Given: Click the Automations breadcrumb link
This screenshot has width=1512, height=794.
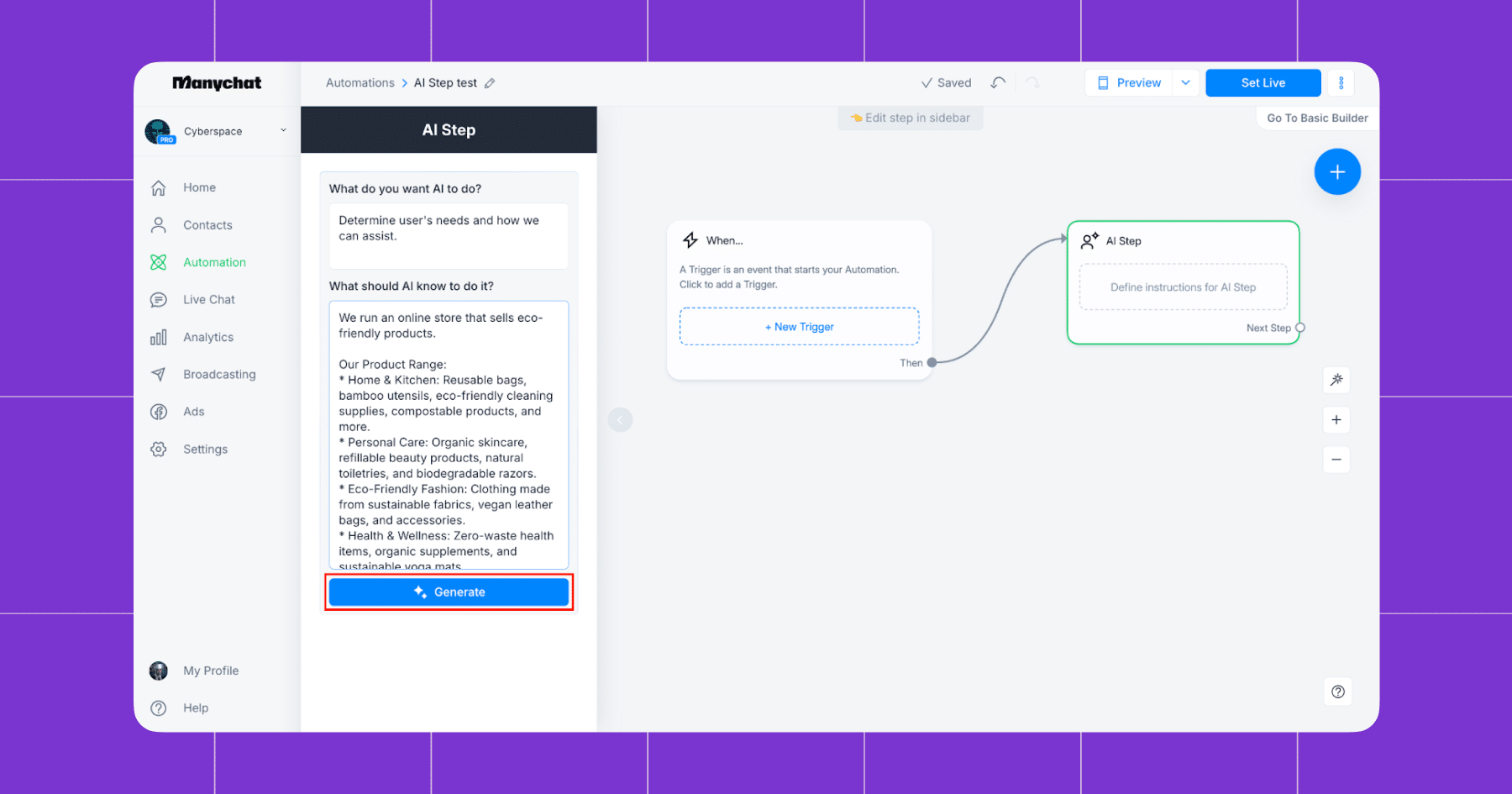Looking at the screenshot, I should point(360,82).
